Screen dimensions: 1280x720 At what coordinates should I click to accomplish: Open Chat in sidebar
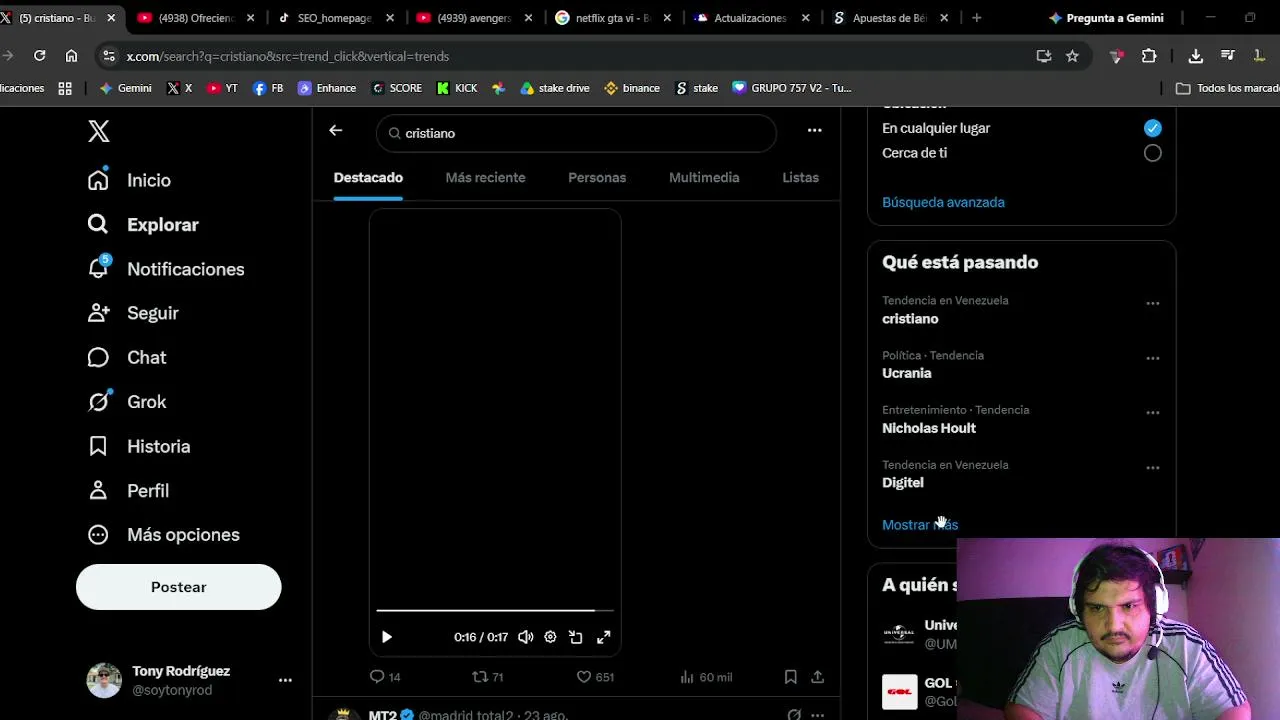point(127,357)
